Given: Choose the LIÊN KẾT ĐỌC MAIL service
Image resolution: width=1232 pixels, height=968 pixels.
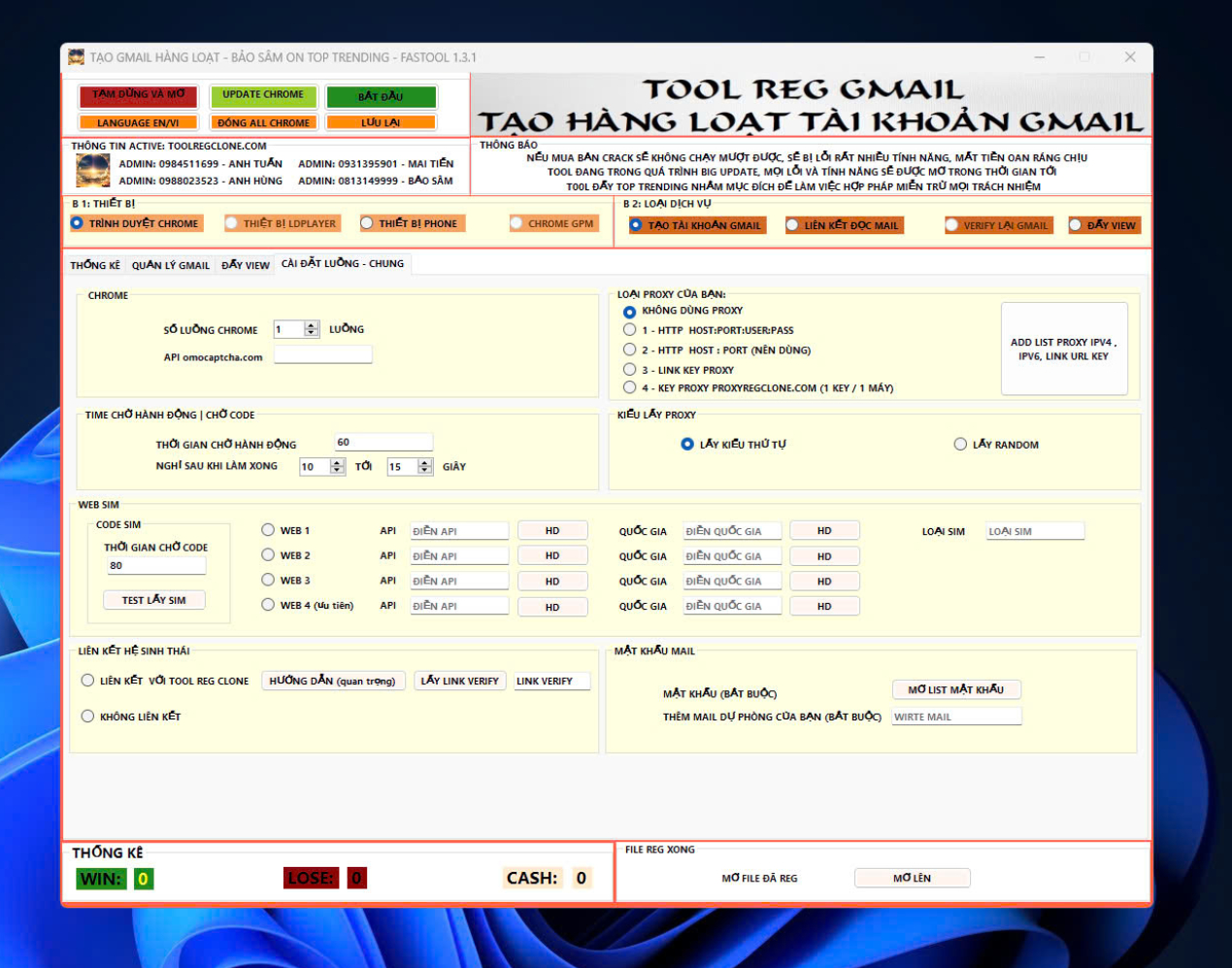Looking at the screenshot, I should pyautogui.click(x=792, y=225).
